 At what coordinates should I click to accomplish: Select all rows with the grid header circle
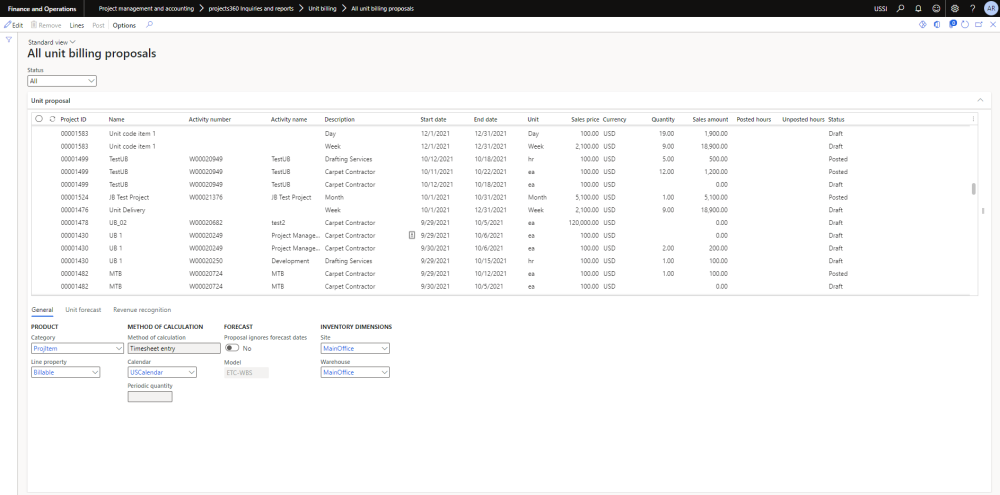(39, 119)
